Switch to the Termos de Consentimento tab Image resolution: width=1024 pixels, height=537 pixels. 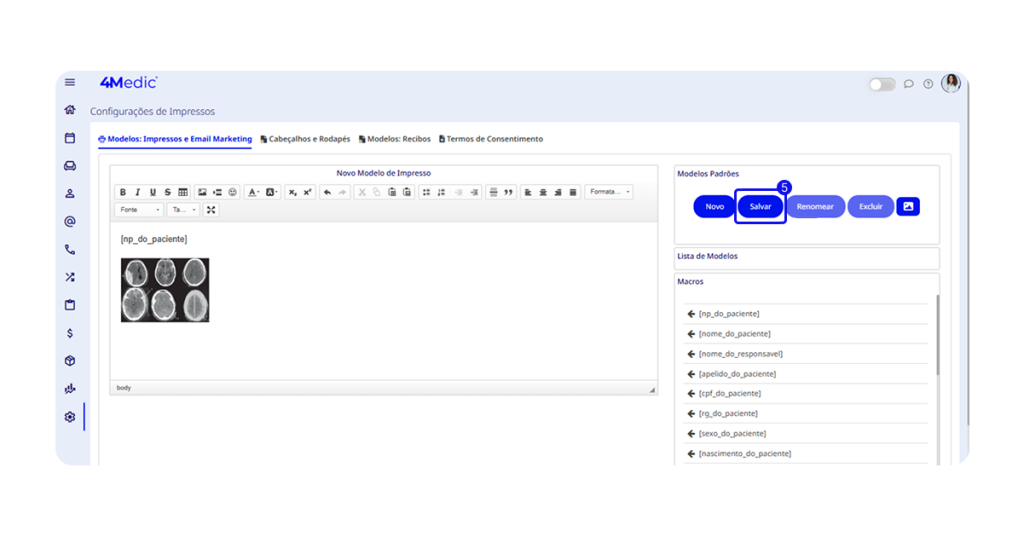[x=491, y=139]
